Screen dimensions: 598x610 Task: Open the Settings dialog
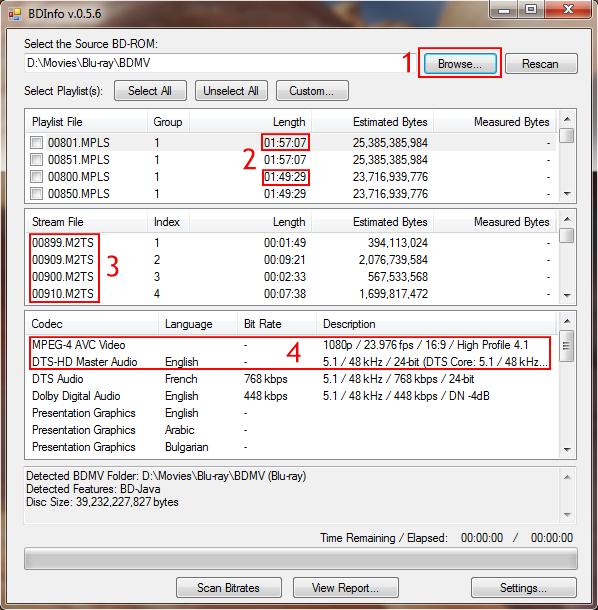pyautogui.click(x=523, y=587)
